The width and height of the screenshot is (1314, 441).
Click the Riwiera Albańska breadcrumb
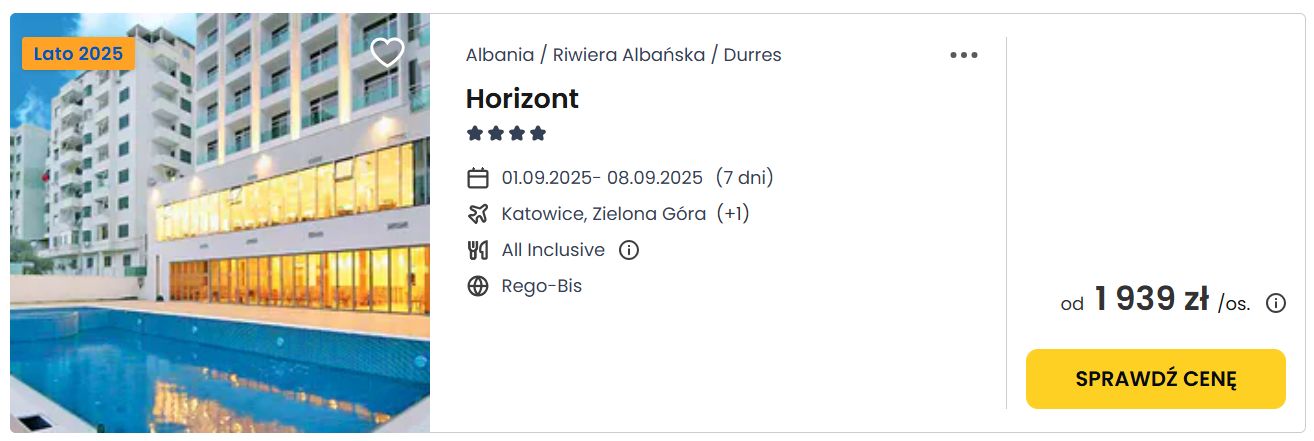(x=629, y=55)
